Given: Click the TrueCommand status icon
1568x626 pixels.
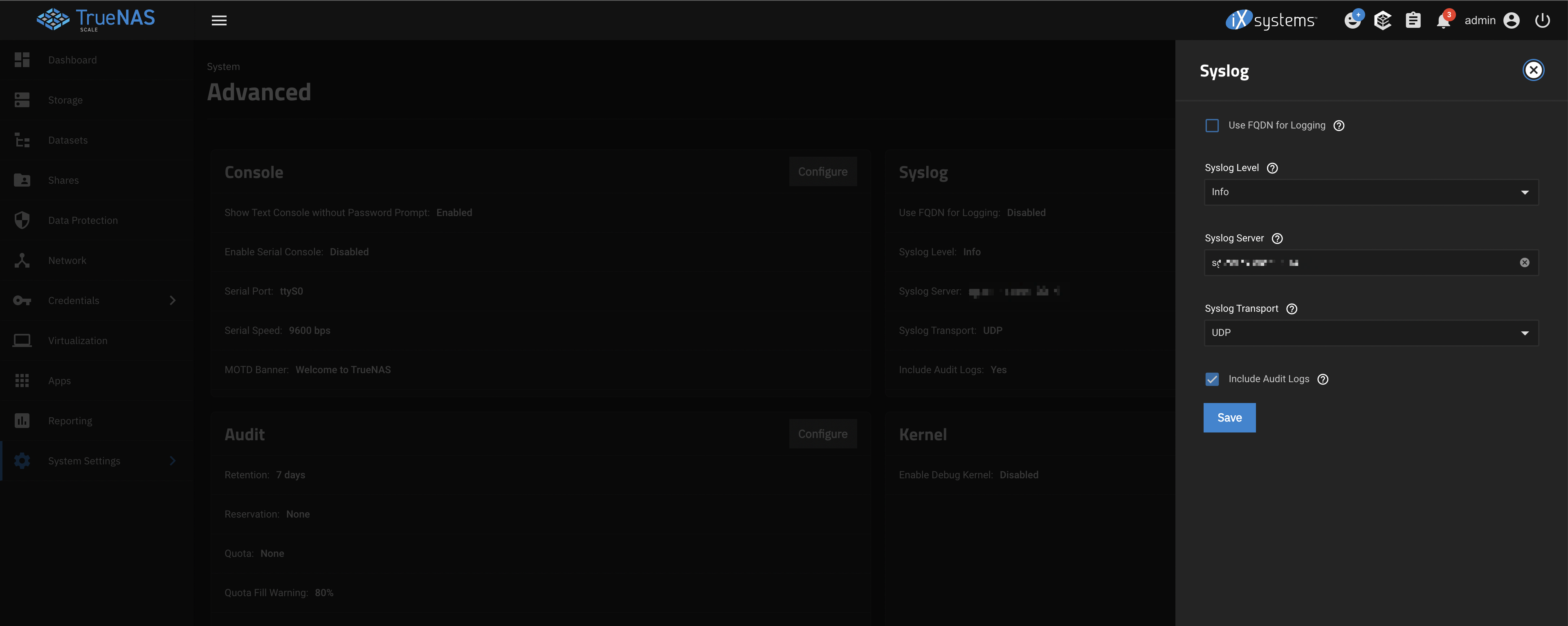Looking at the screenshot, I should 1382,21.
